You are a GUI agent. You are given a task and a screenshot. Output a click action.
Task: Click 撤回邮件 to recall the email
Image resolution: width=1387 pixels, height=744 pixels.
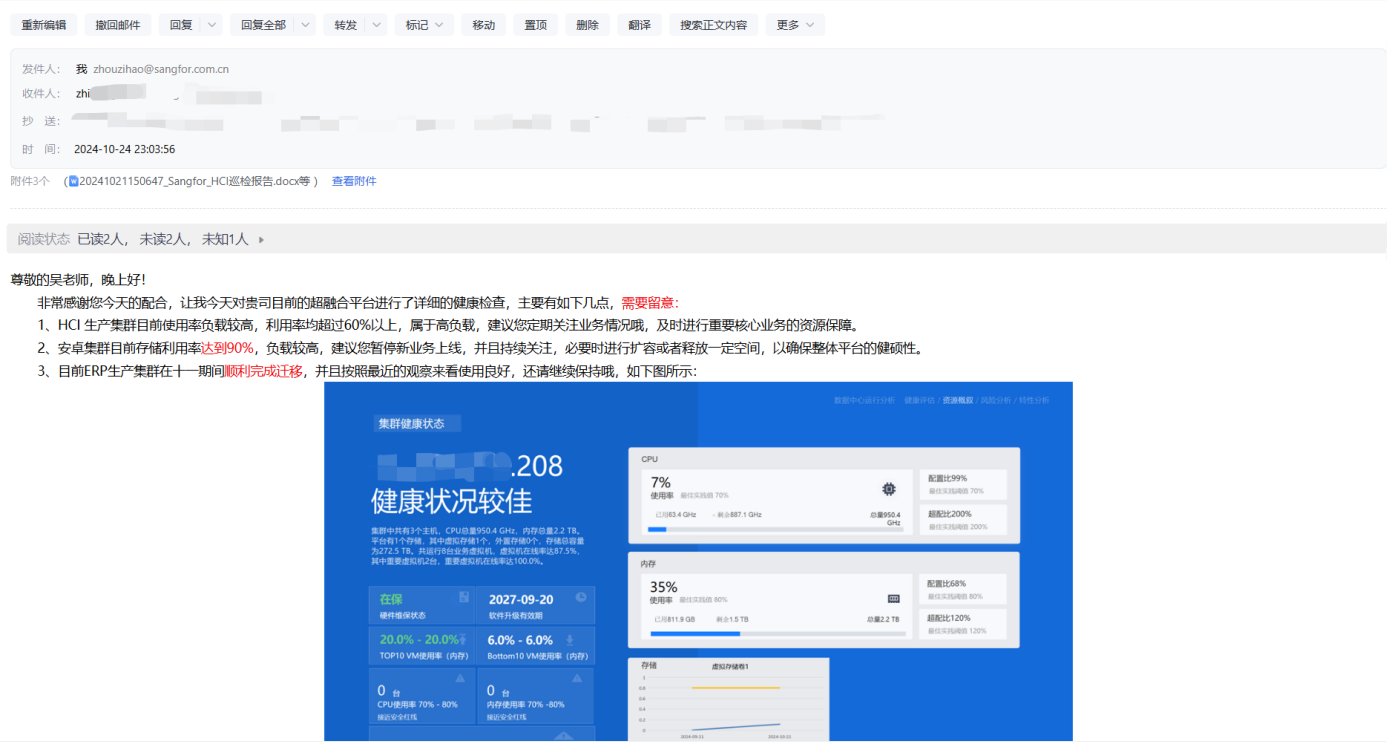116,23
